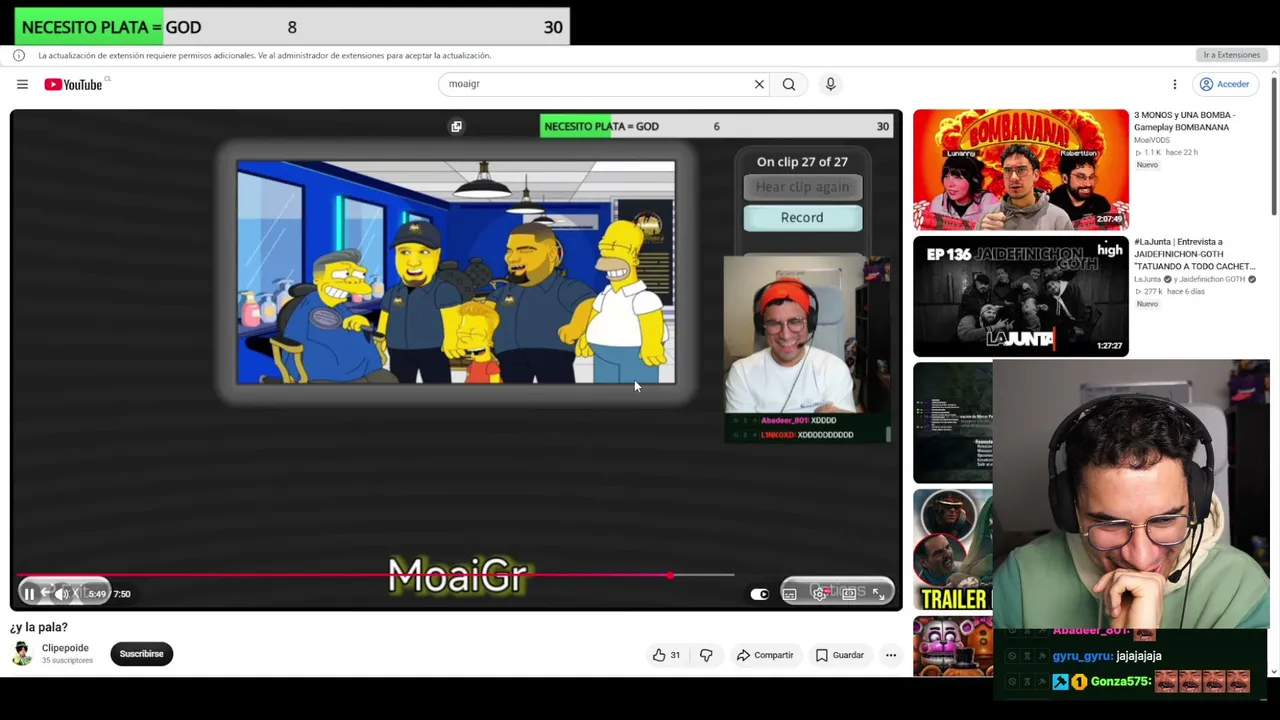1280x720 pixels.
Task: Open the Clipepoide channel name link
Action: tap(65, 648)
